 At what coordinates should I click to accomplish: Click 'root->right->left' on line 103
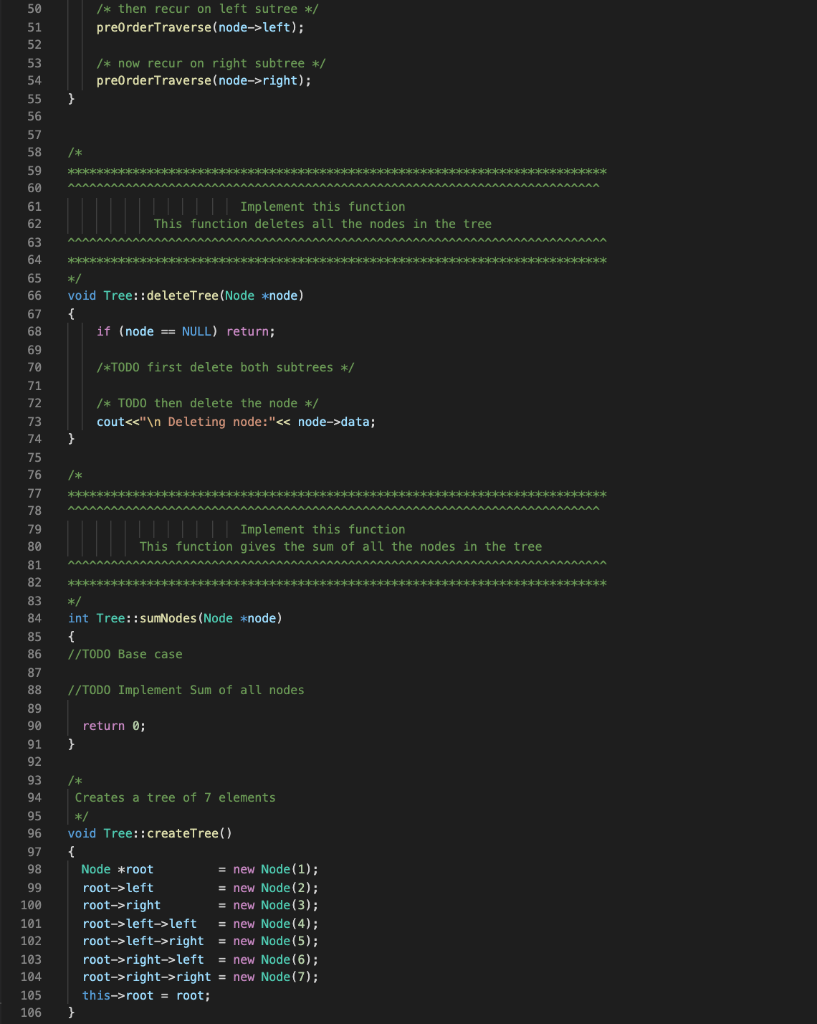pyautogui.click(x=143, y=960)
